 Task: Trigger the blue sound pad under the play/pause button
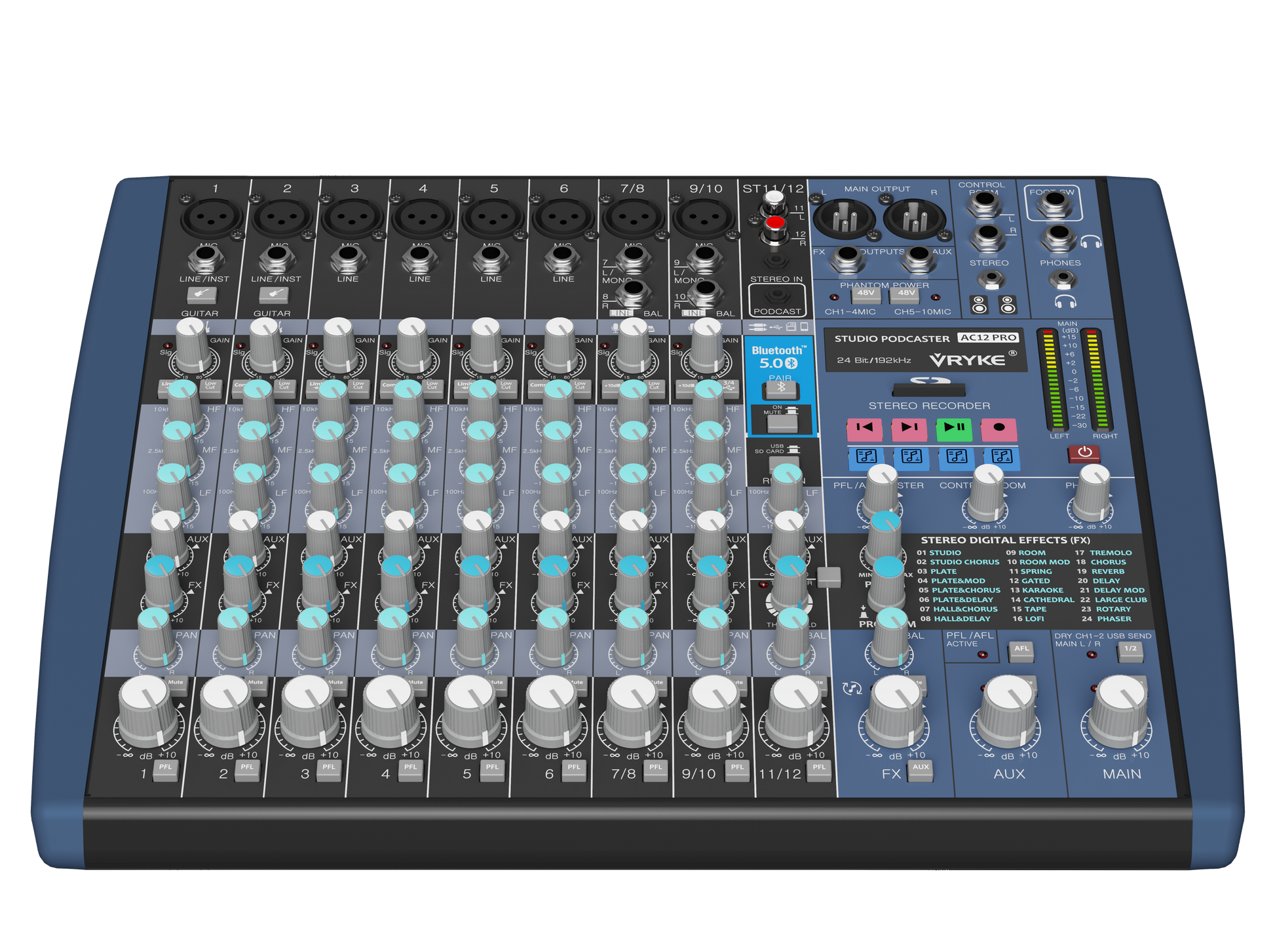pyautogui.click(x=957, y=458)
